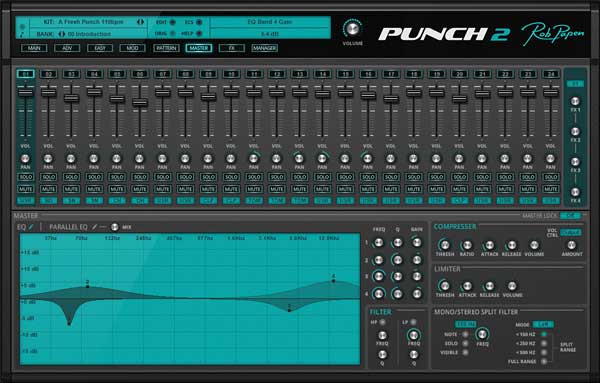This screenshot has width=600, height=383.
Task: Open the KIT preset arrows selector
Action: tap(140, 22)
